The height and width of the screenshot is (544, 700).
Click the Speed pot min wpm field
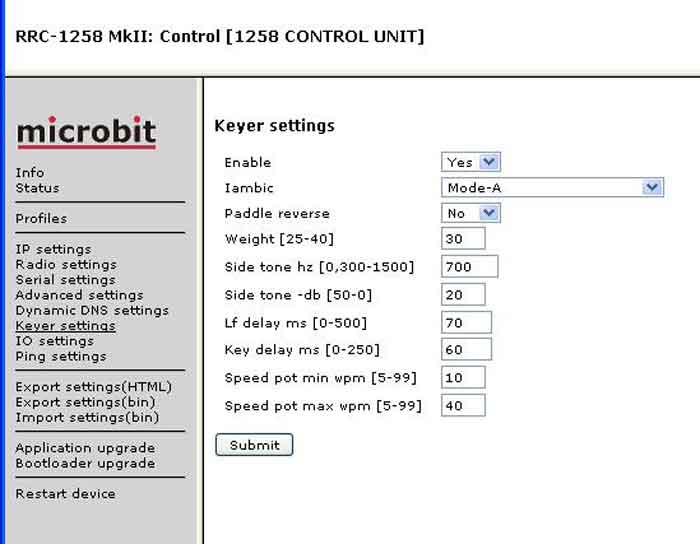[463, 378]
